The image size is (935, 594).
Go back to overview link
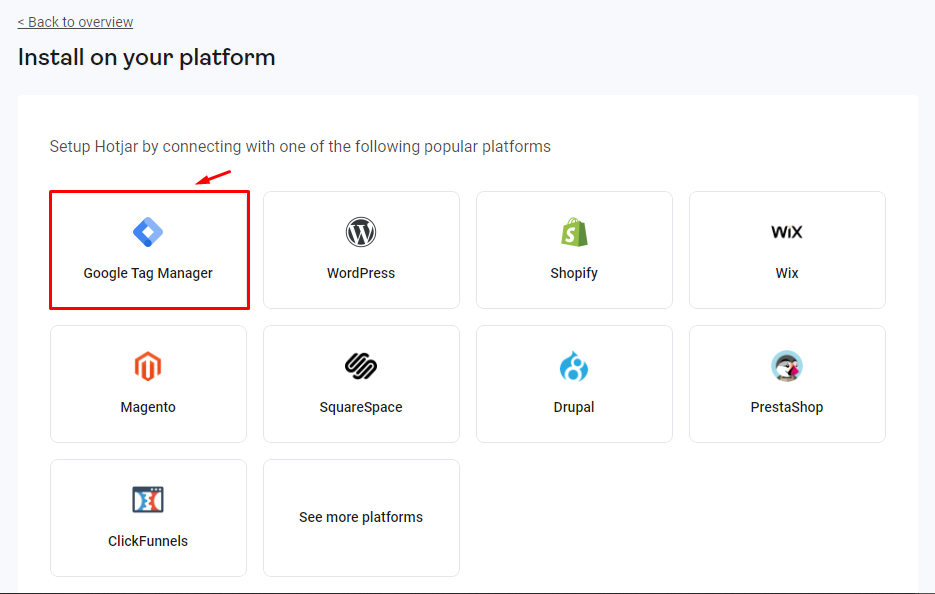click(x=75, y=22)
